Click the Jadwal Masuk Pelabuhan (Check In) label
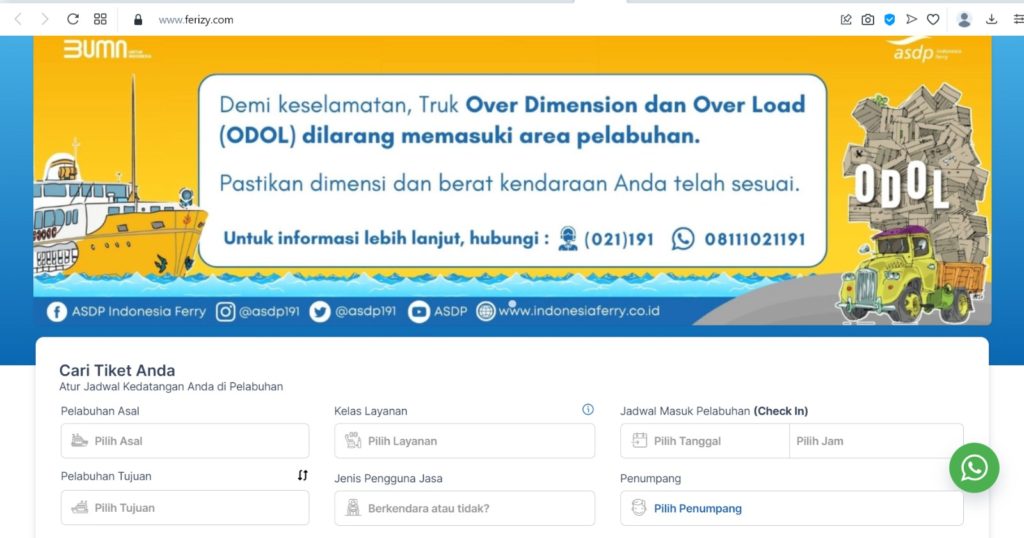The height and width of the screenshot is (538, 1024). pyautogui.click(x=714, y=411)
